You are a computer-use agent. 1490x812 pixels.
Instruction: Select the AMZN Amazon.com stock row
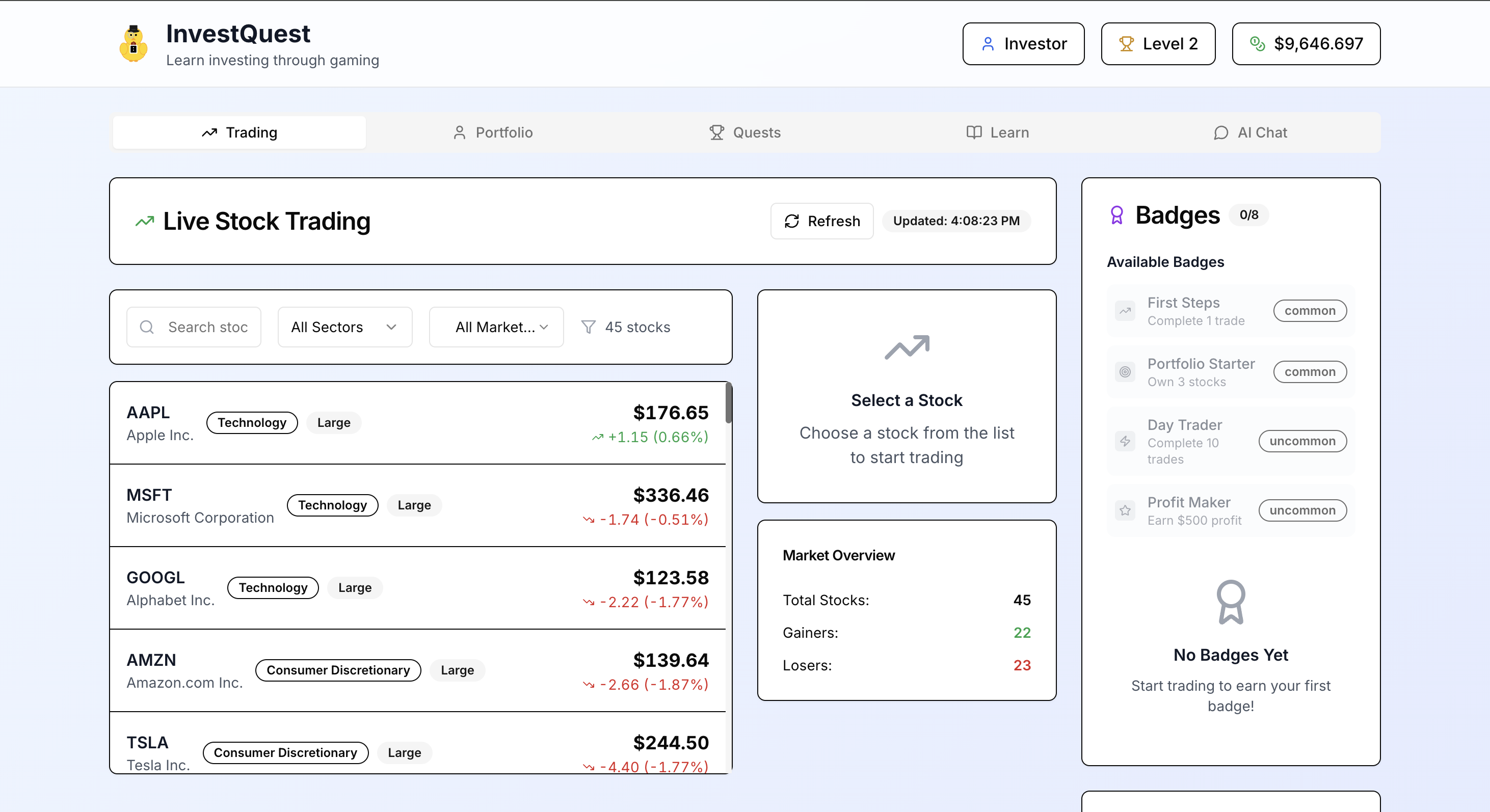pyautogui.click(x=417, y=670)
